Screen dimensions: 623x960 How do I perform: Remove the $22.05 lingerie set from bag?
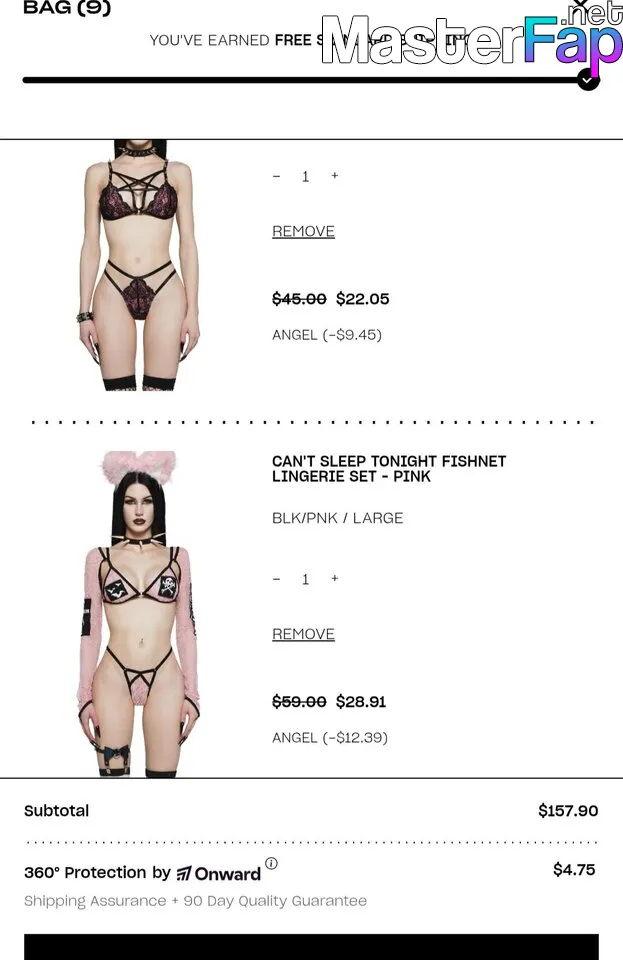pos(304,231)
